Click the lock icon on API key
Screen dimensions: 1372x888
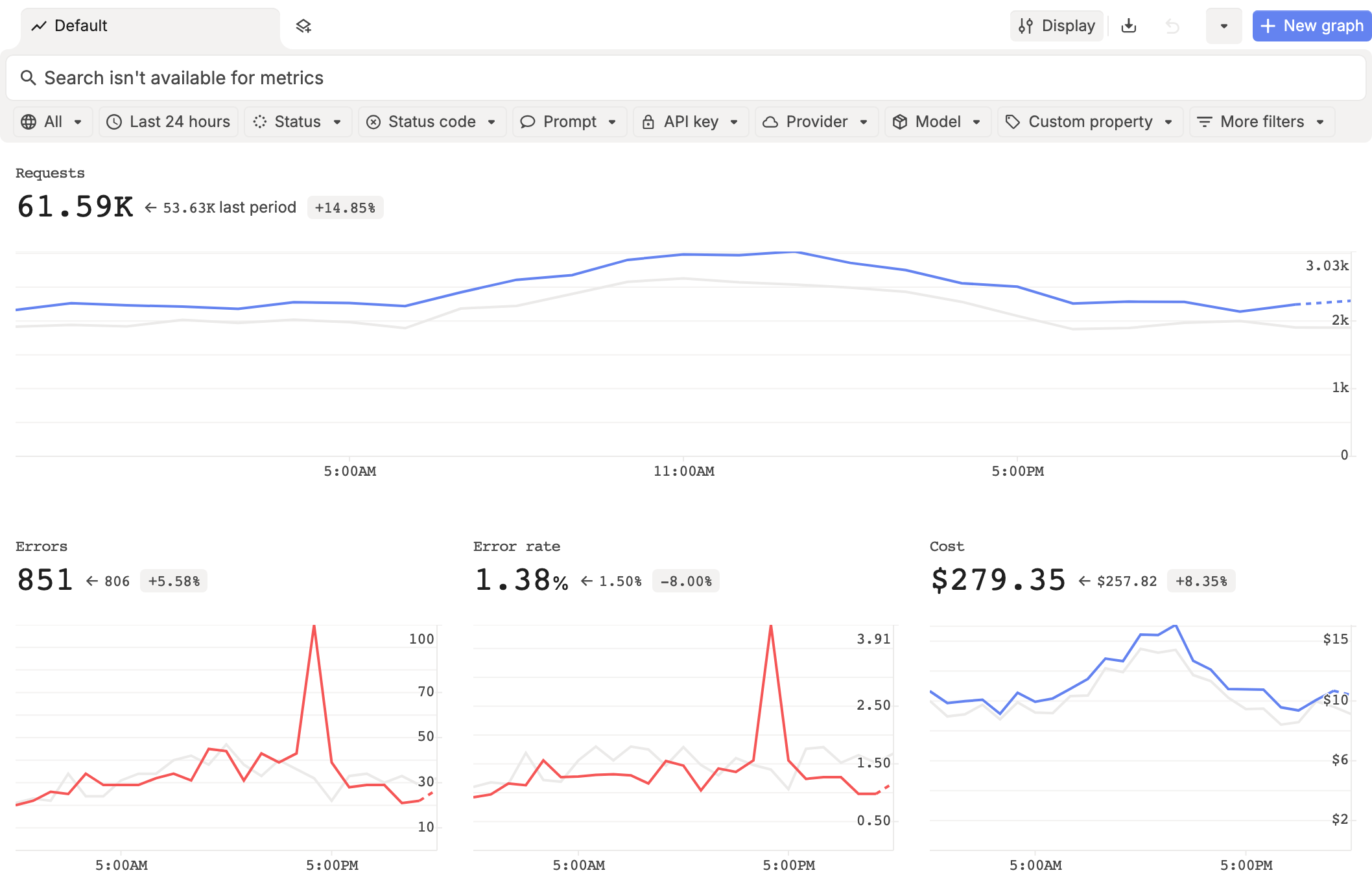tap(648, 122)
